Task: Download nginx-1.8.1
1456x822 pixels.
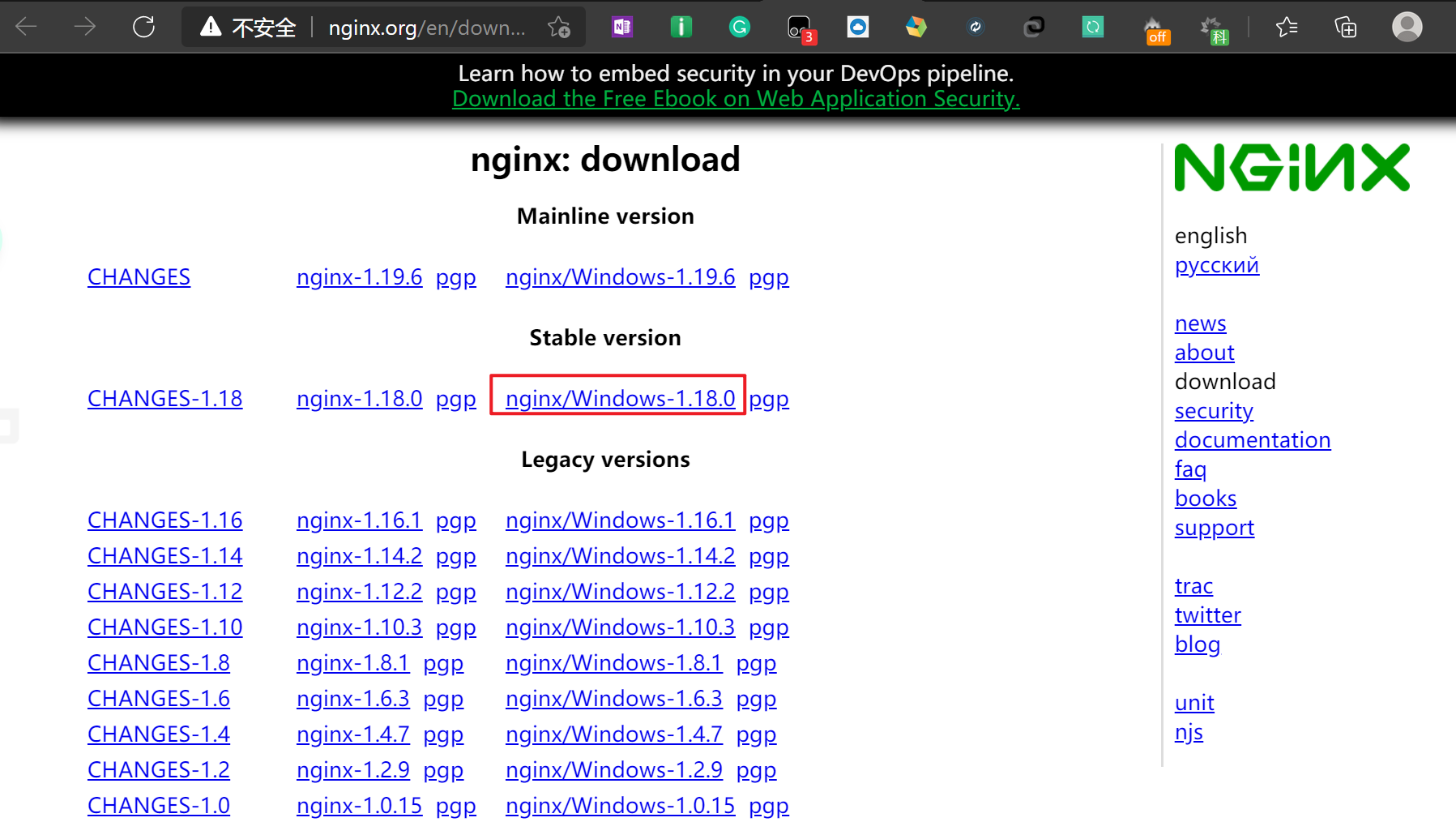Action: [352, 663]
